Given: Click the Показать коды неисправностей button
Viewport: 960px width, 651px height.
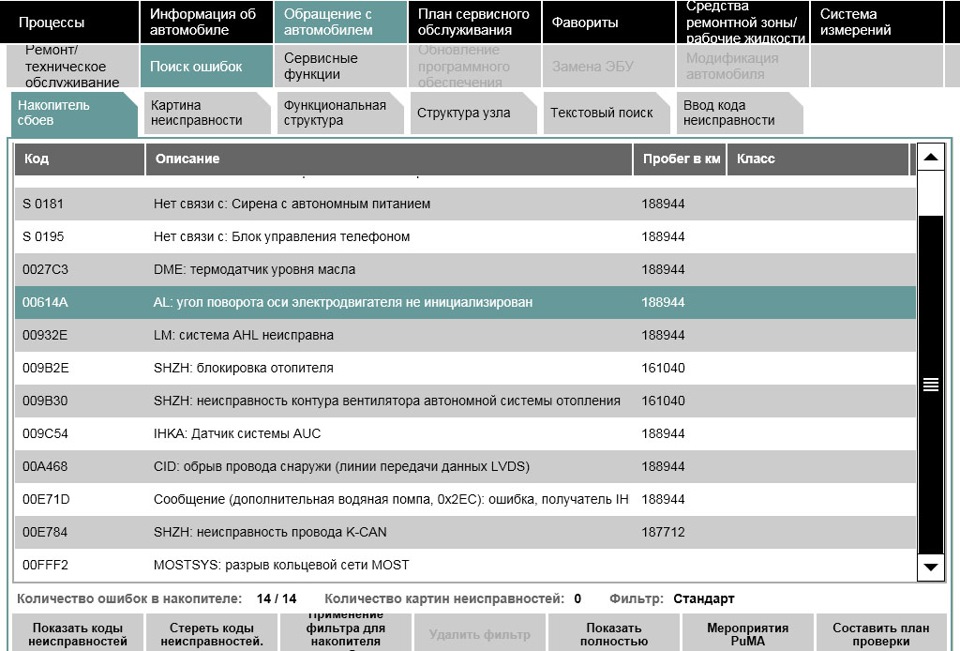Looking at the screenshot, I should click(78, 634).
